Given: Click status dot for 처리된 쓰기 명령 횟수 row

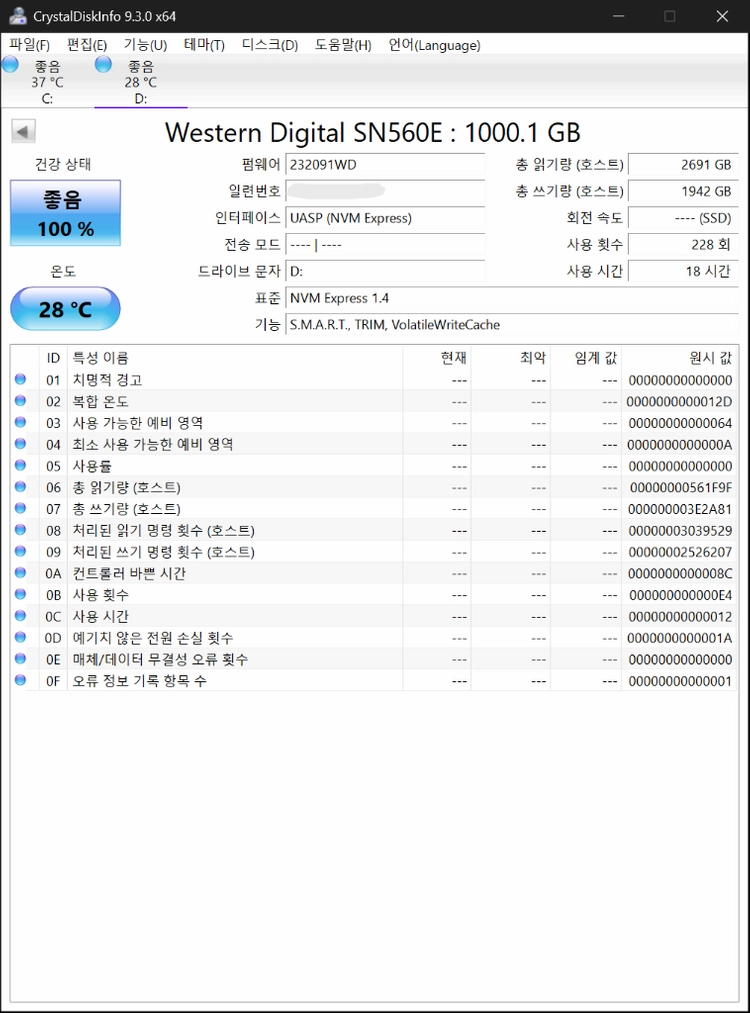Looking at the screenshot, I should [x=21, y=551].
